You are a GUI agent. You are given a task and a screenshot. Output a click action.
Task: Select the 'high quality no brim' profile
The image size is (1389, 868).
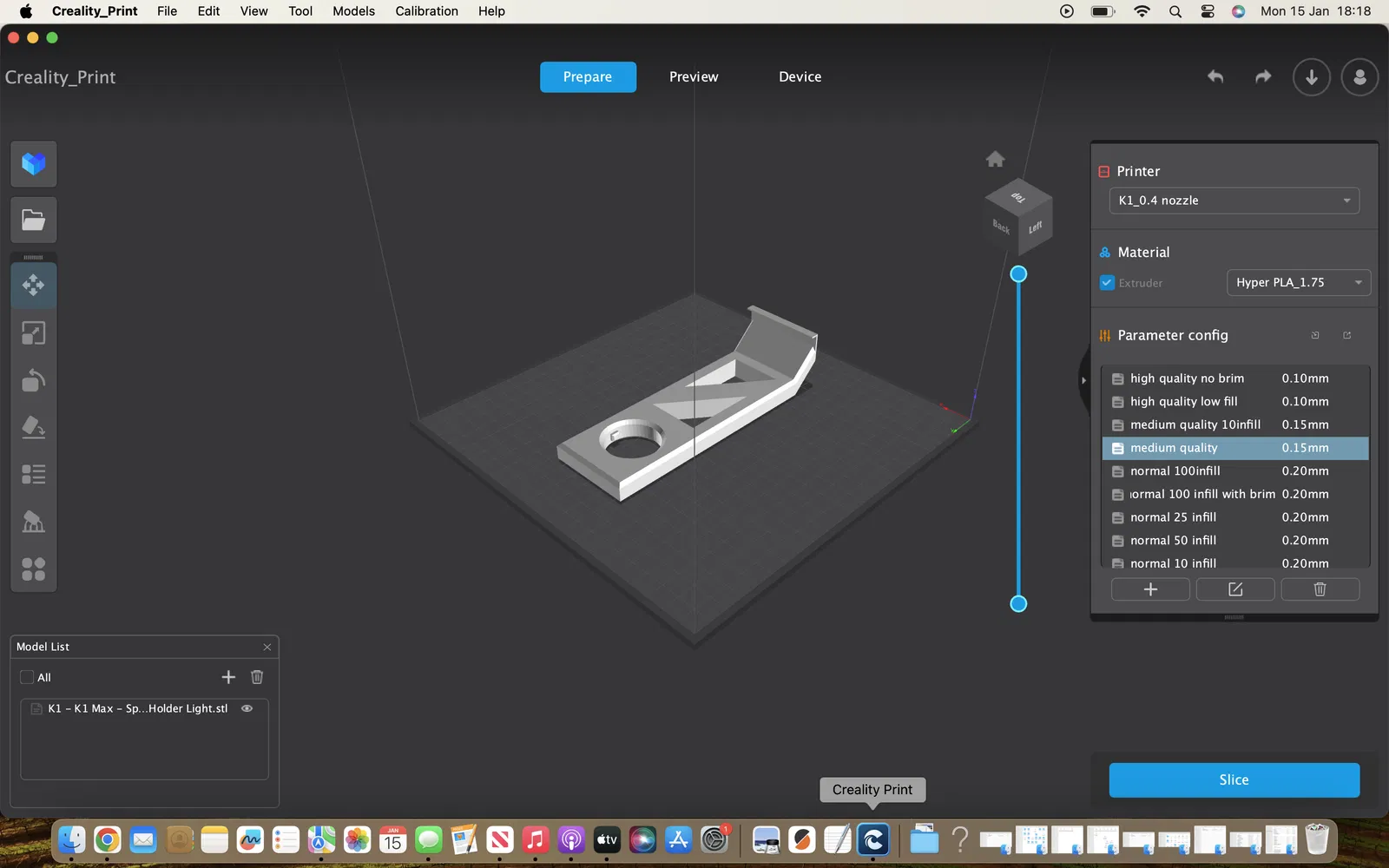click(1235, 378)
